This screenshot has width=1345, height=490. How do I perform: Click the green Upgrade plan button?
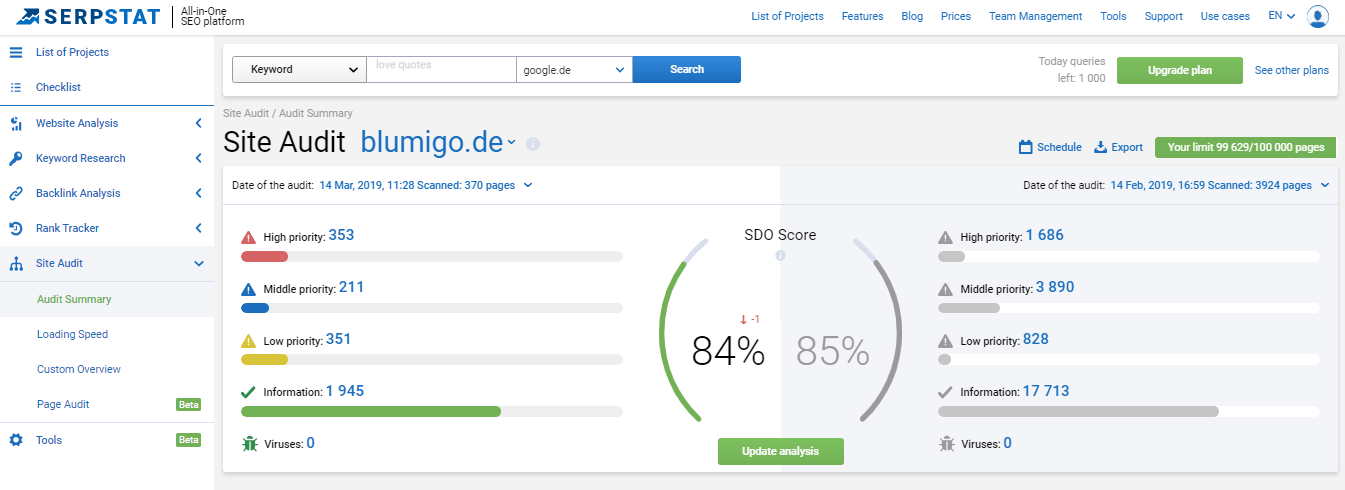1180,70
